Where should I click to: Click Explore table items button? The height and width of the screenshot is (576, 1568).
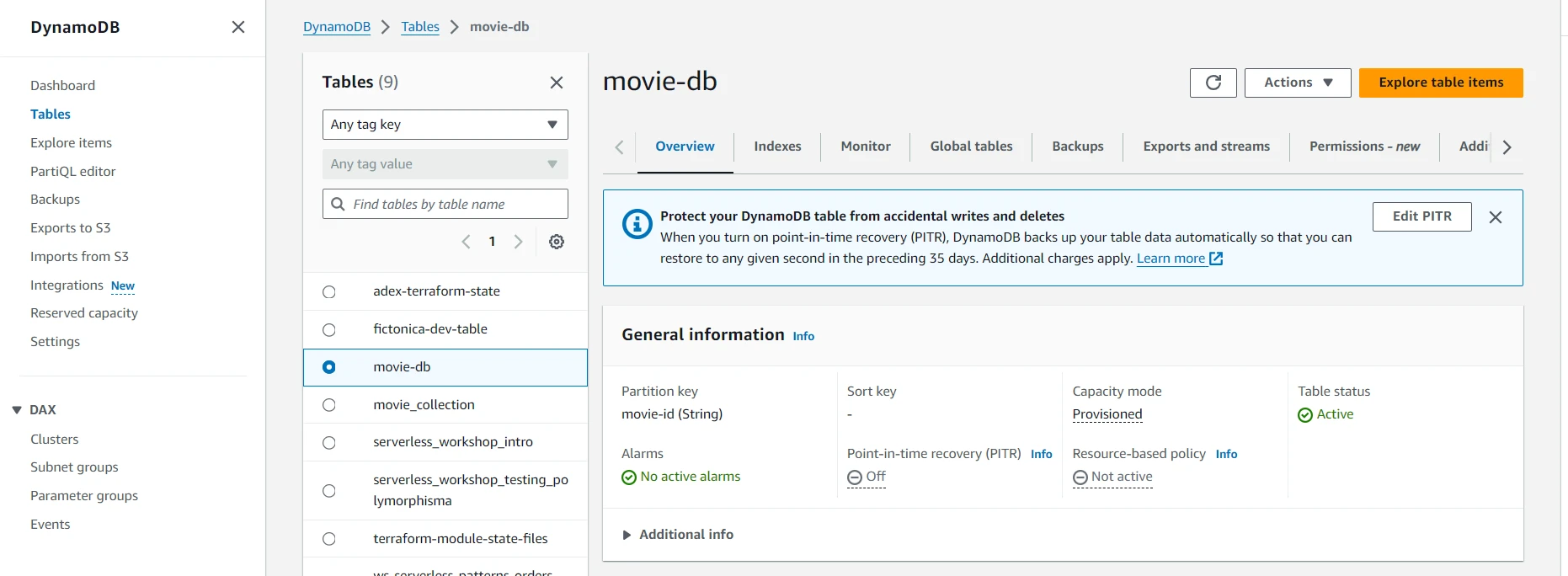tap(1440, 83)
